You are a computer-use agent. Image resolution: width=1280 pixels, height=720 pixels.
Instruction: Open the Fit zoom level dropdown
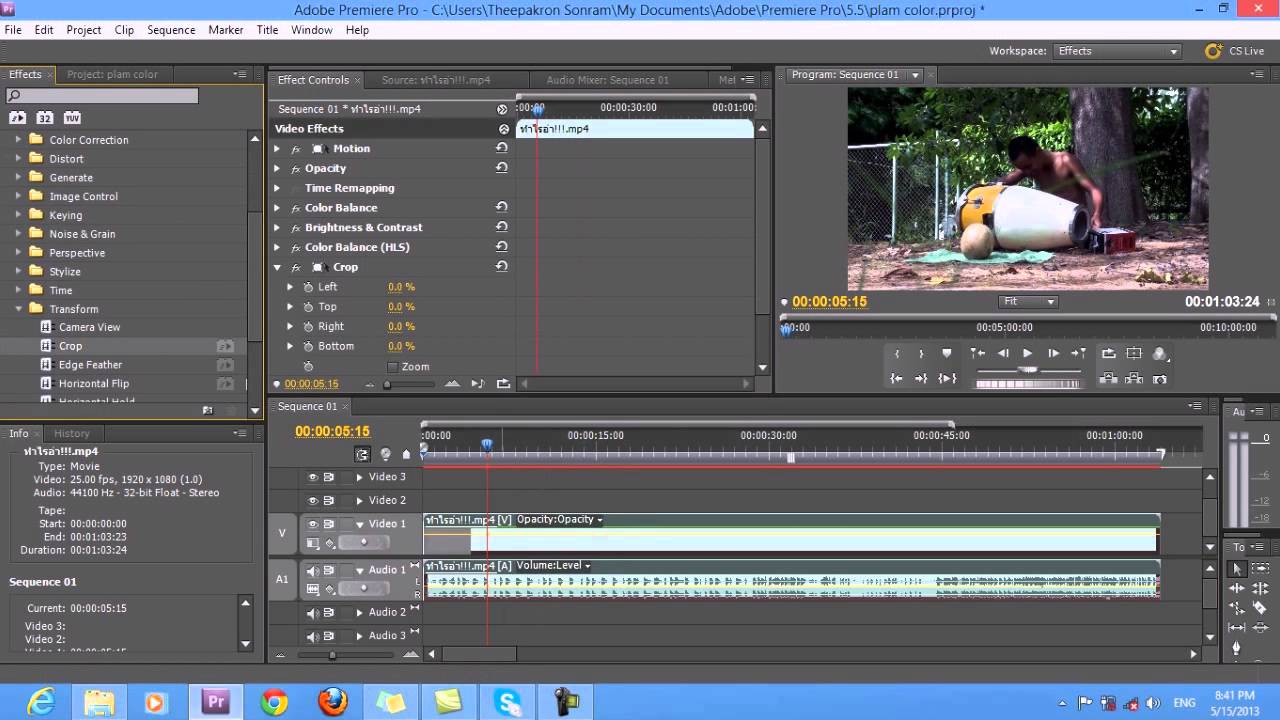(x=1028, y=302)
